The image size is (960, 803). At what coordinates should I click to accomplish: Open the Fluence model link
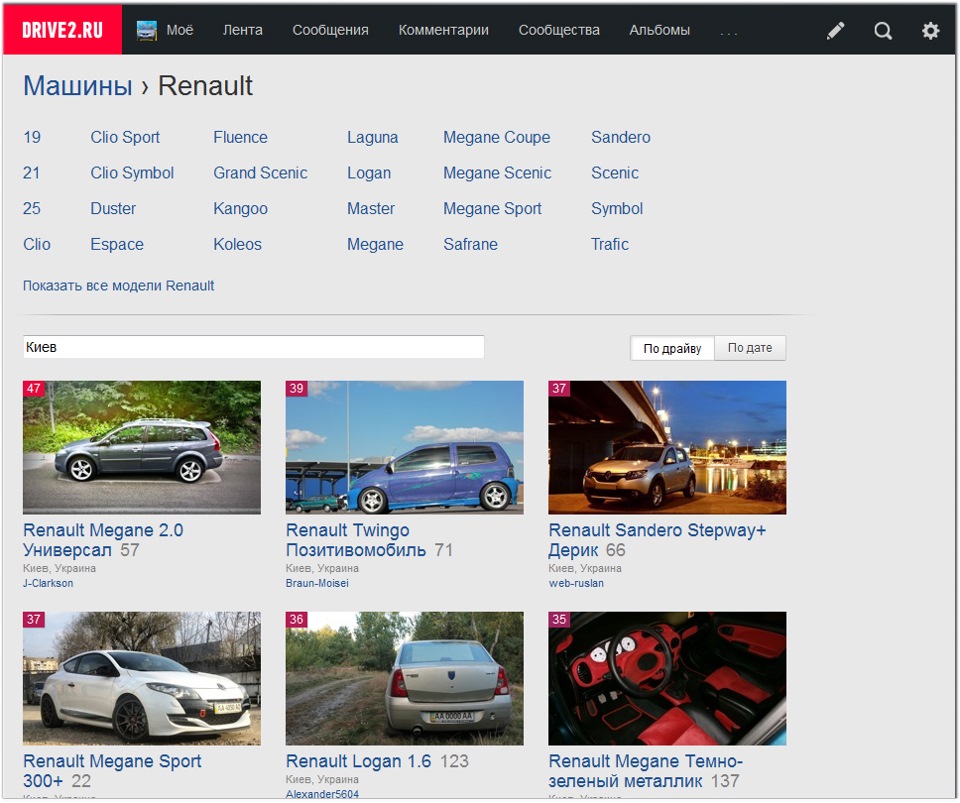[x=241, y=137]
